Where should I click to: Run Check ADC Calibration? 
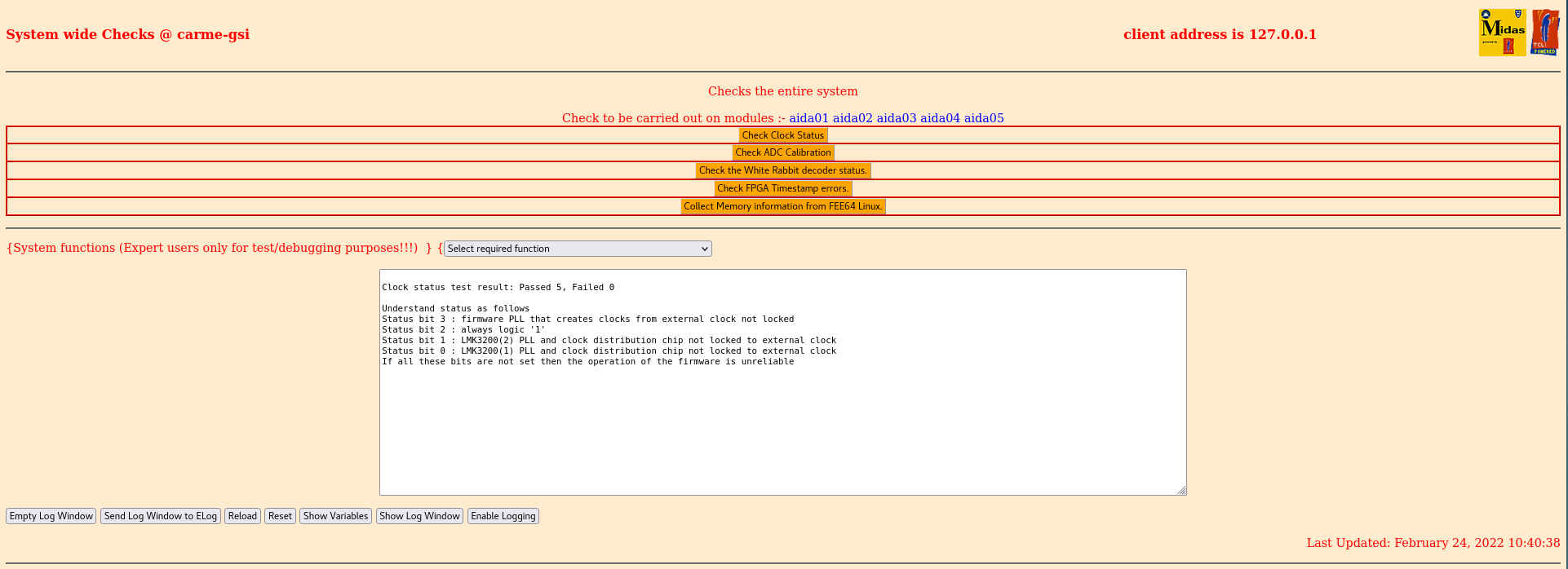point(782,152)
